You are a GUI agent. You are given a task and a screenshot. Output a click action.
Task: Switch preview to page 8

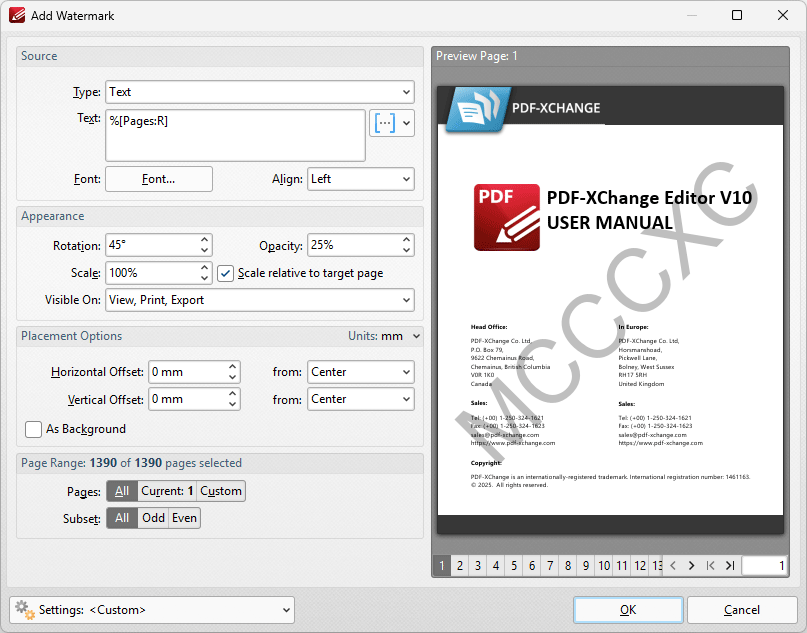[568, 566]
